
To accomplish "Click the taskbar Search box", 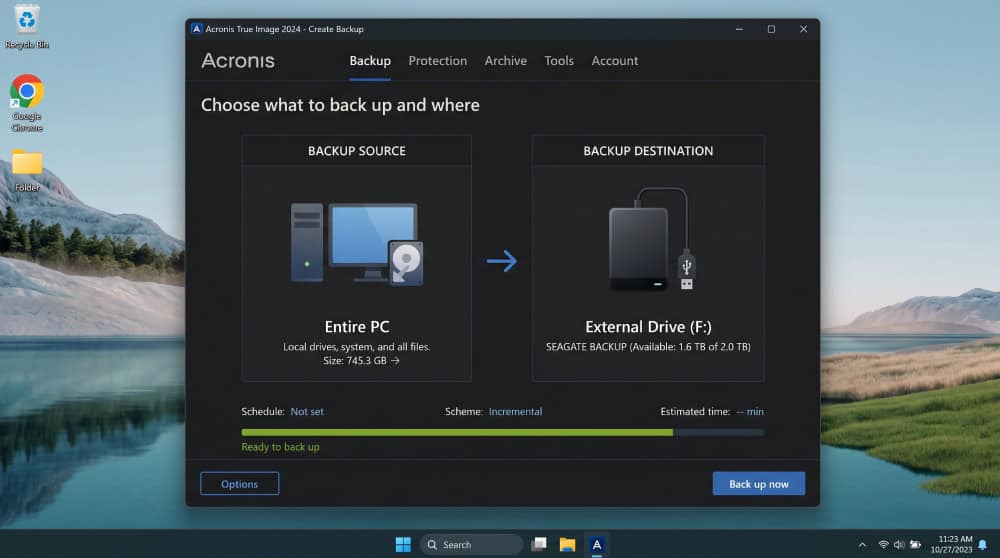I will [472, 545].
